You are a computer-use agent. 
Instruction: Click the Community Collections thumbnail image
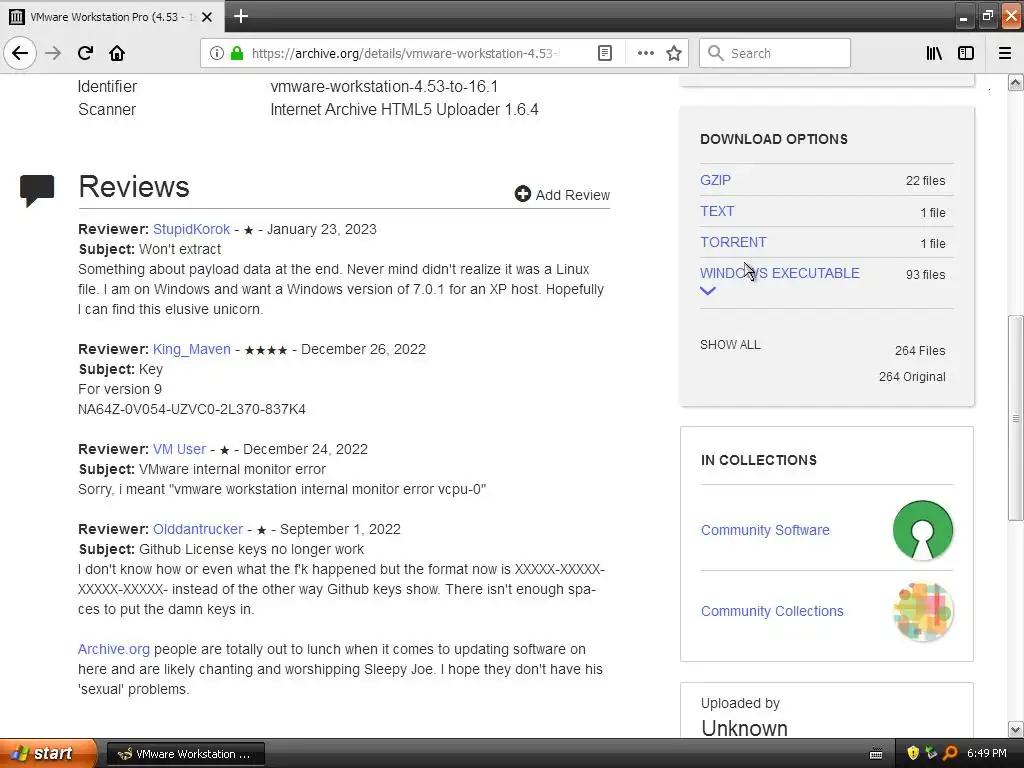click(x=922, y=611)
